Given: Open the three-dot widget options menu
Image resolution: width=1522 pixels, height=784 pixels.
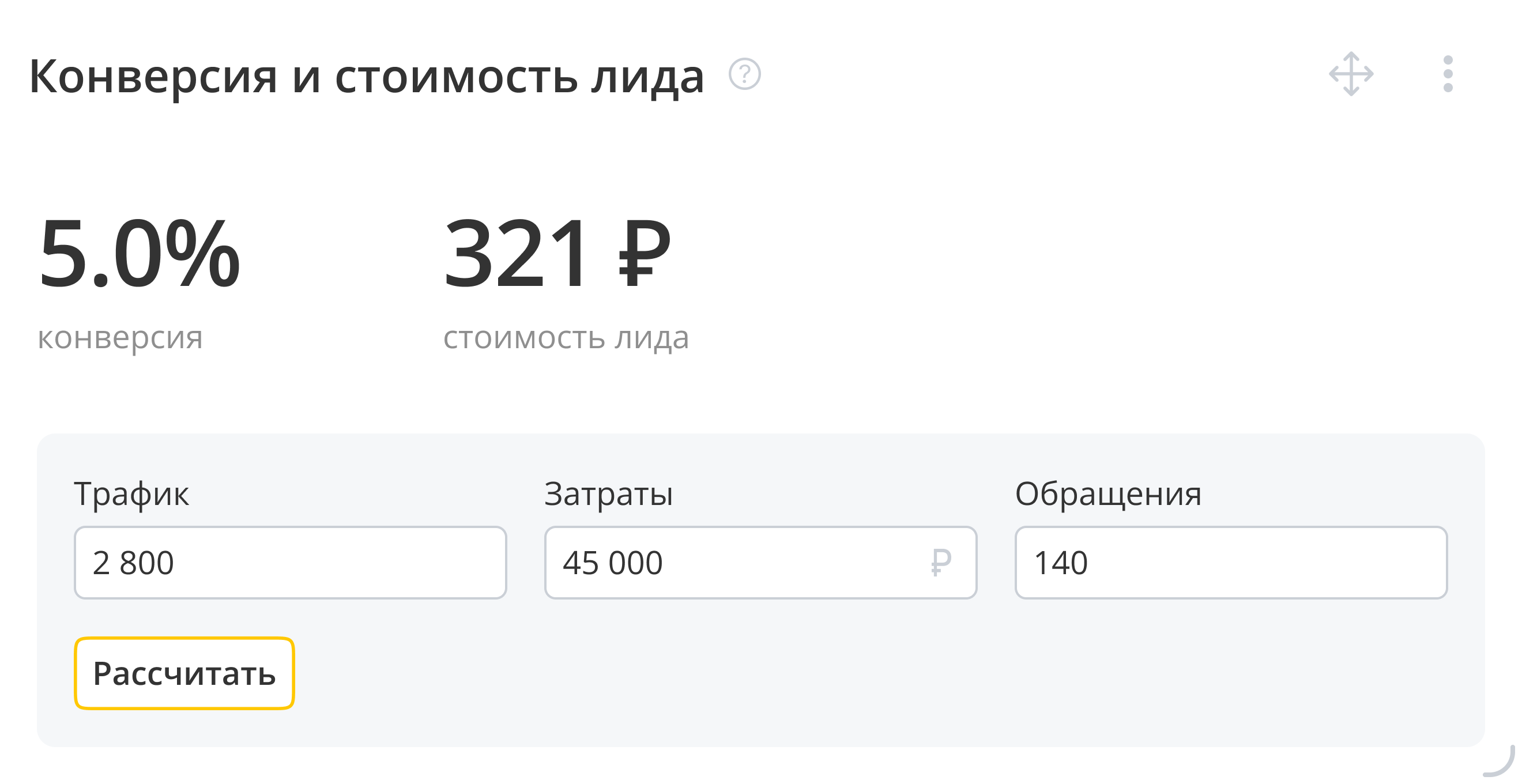Looking at the screenshot, I should [x=1448, y=74].
